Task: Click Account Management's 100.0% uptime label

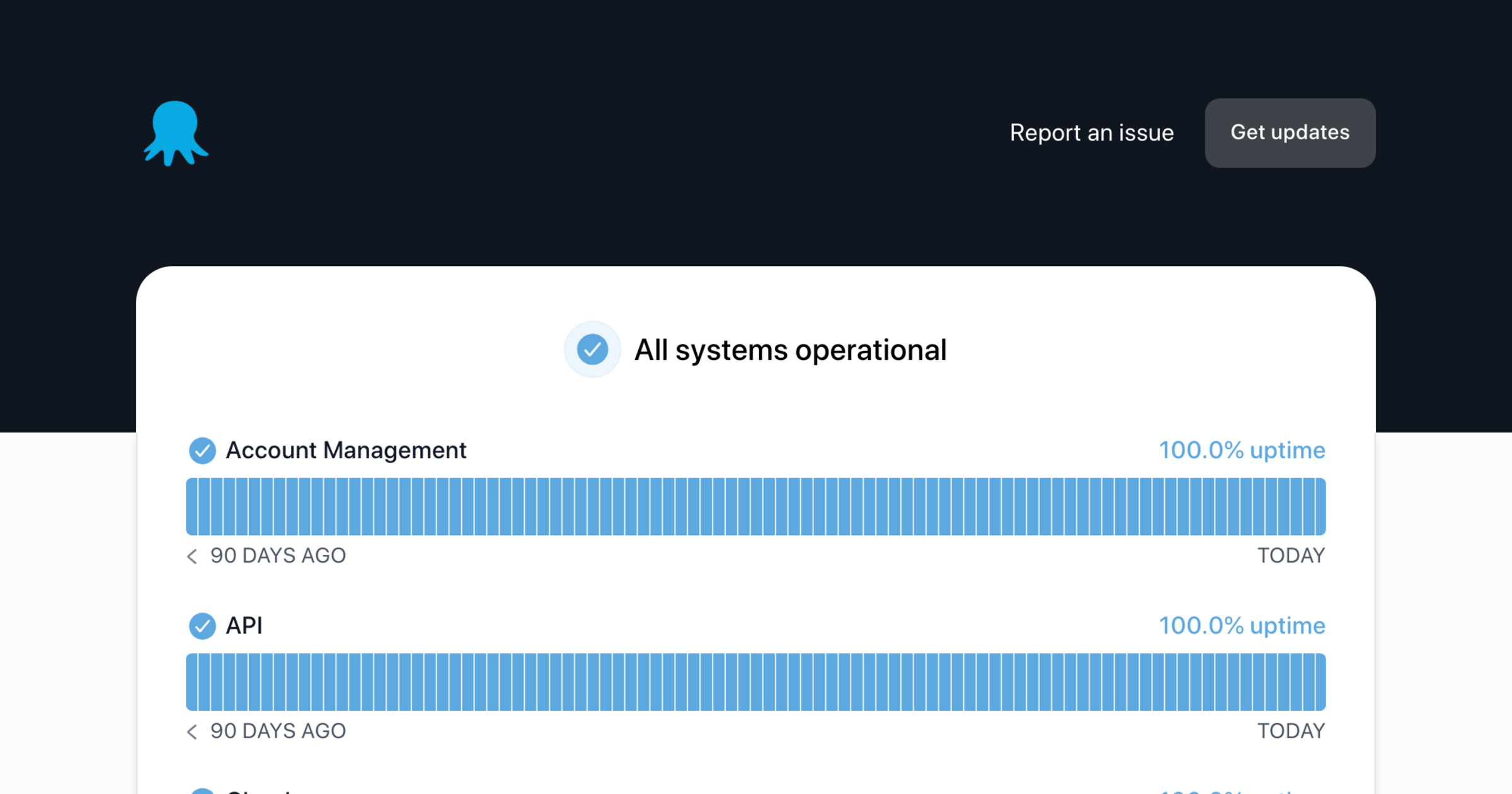Action: click(x=1242, y=451)
